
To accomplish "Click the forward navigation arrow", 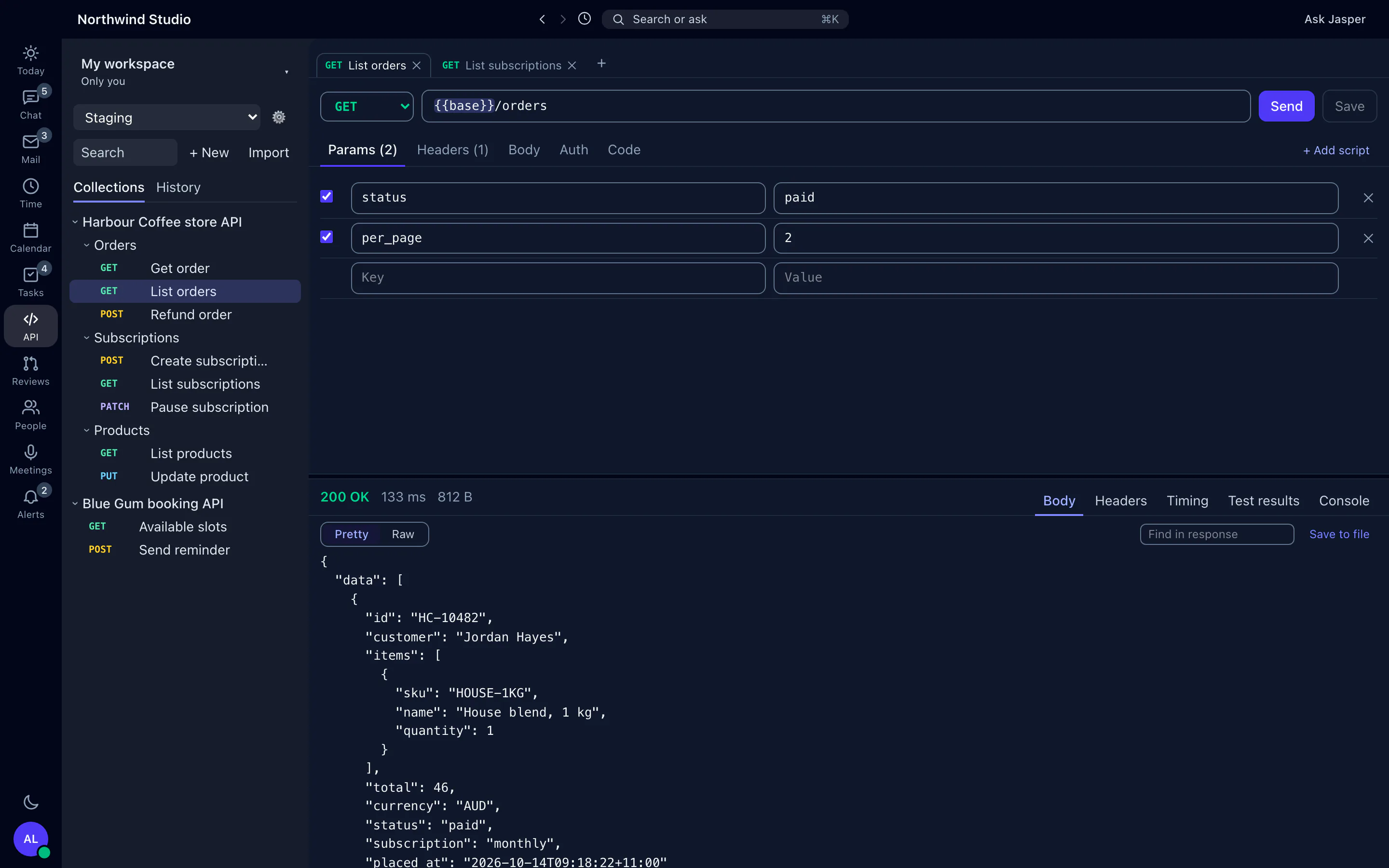I will coord(563,19).
